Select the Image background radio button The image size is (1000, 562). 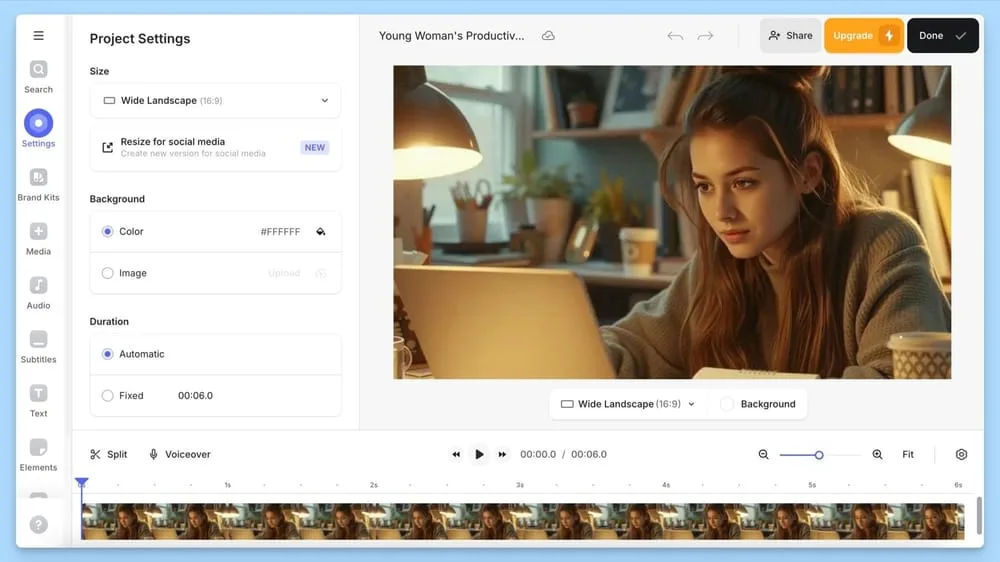pos(107,273)
